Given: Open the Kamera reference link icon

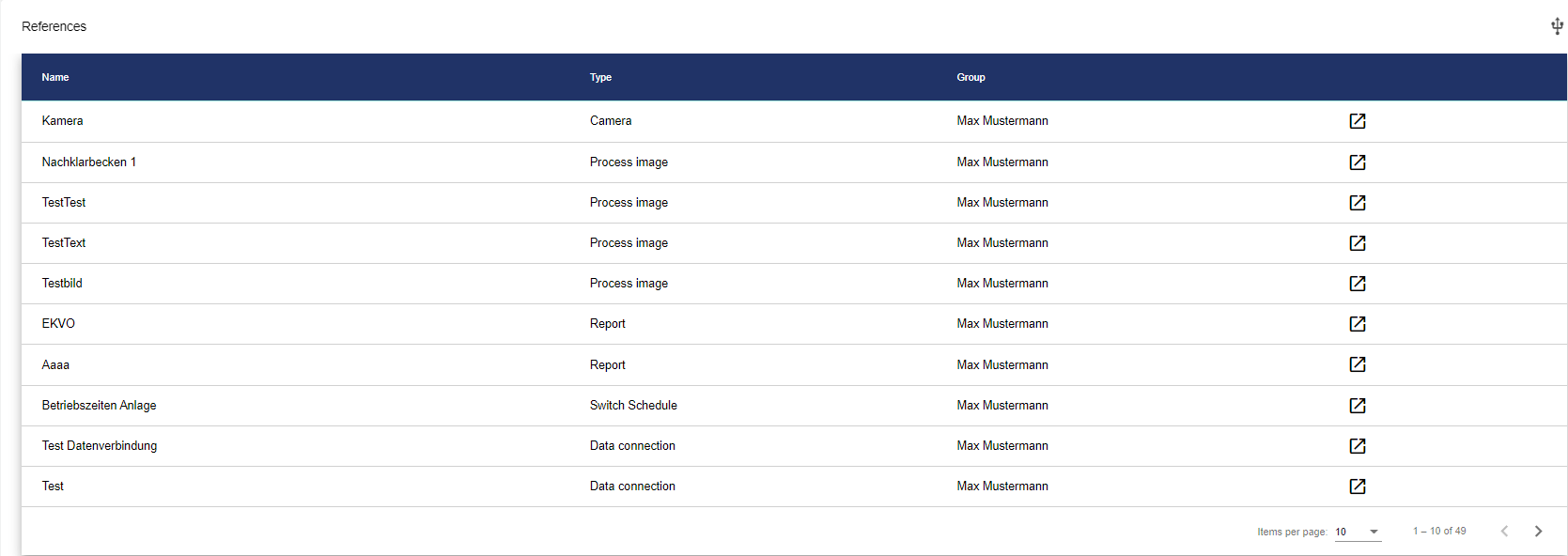Looking at the screenshot, I should click(x=1358, y=121).
